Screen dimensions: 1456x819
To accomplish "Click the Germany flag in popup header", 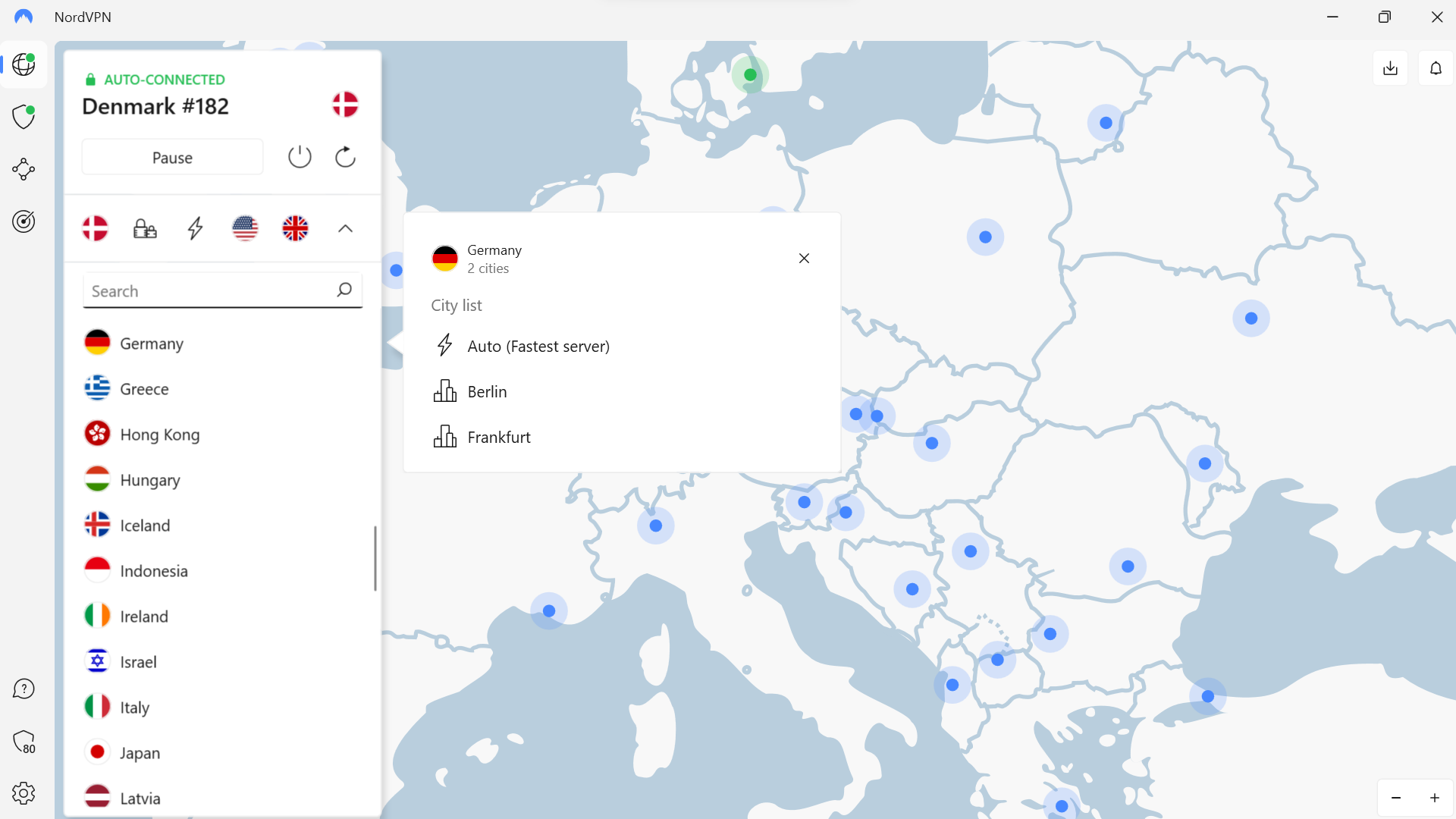I will pos(444,259).
